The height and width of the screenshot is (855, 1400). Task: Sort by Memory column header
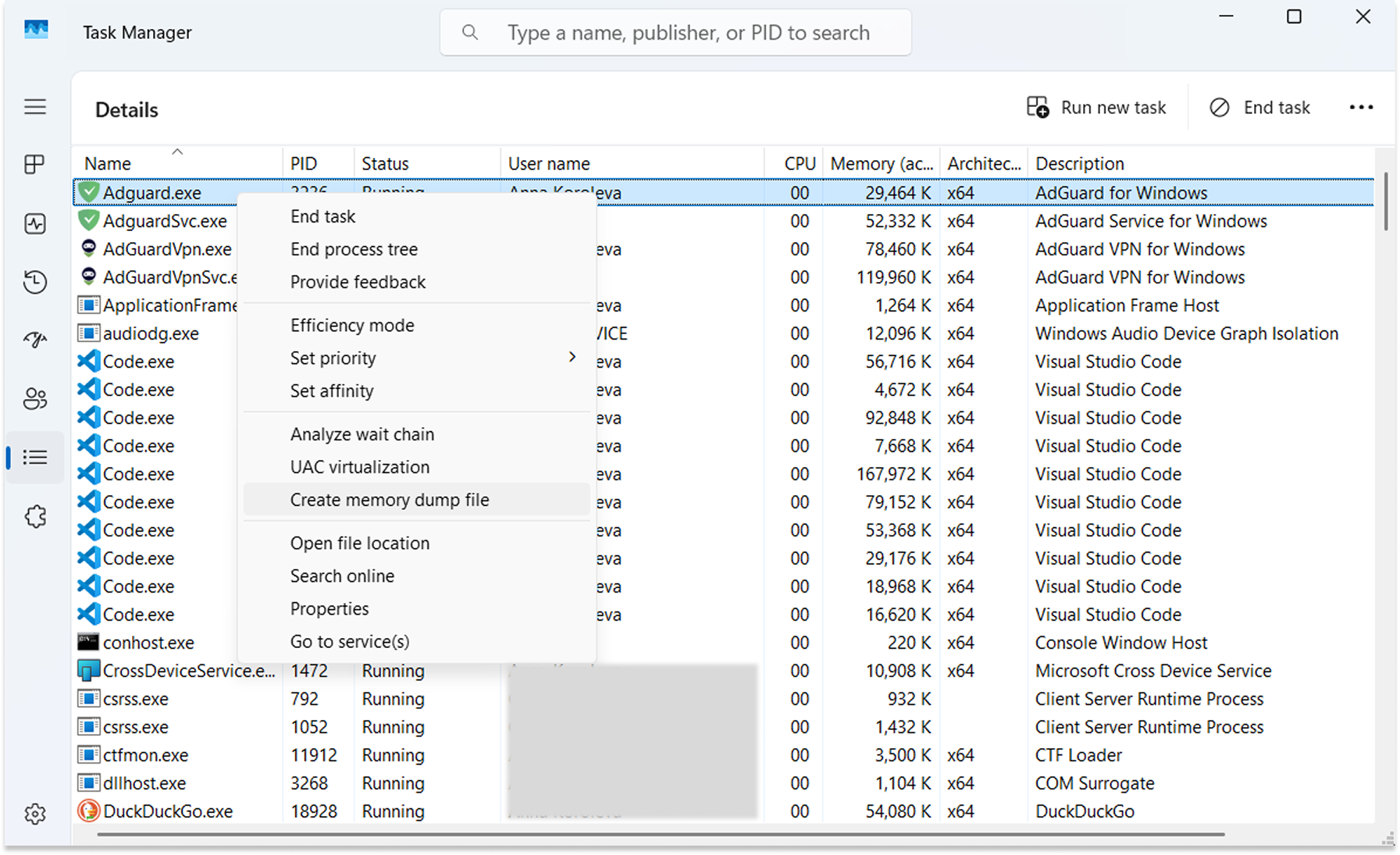[x=882, y=163]
